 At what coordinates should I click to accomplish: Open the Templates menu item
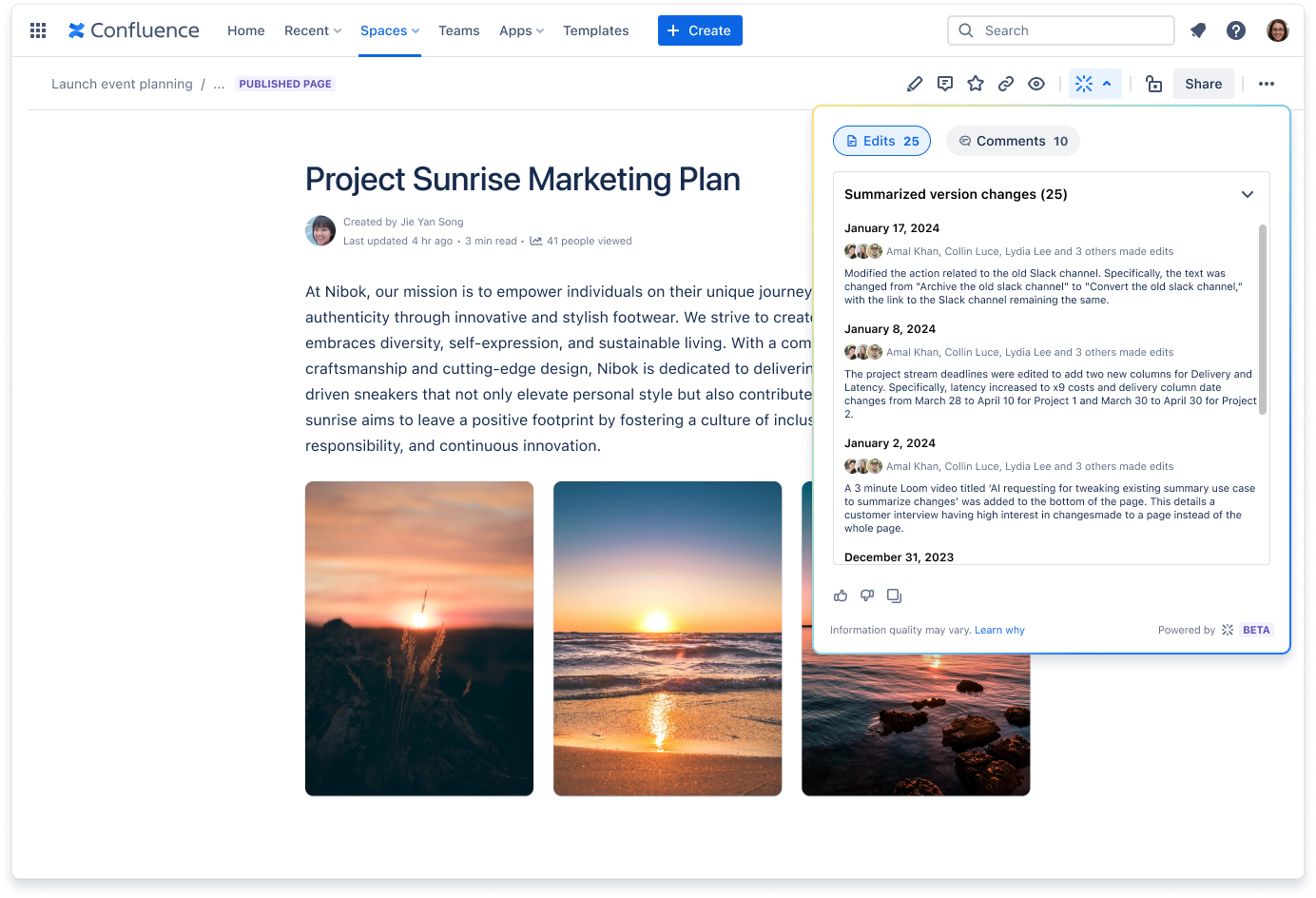[x=595, y=29]
